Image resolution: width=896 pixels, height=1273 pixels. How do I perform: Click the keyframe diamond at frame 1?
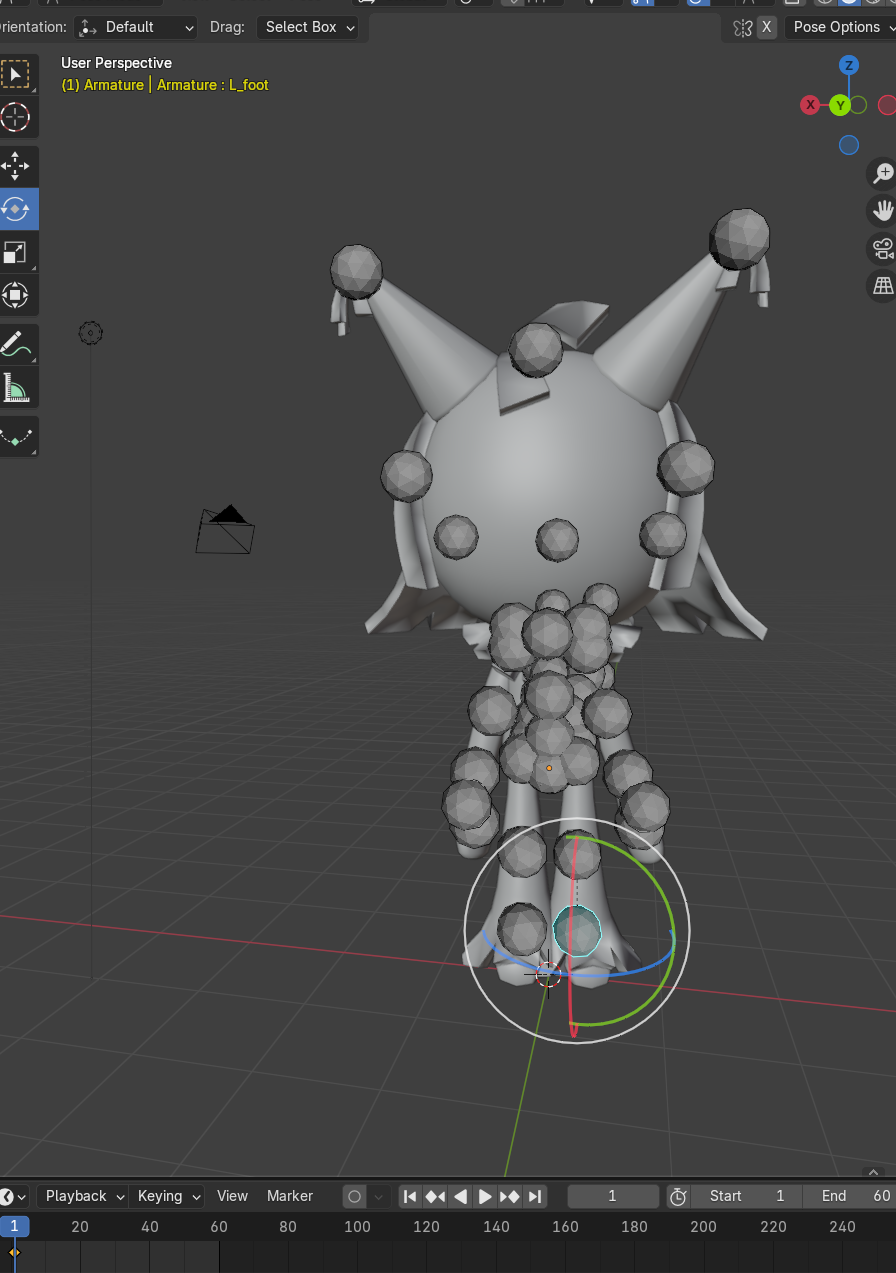[14, 1252]
